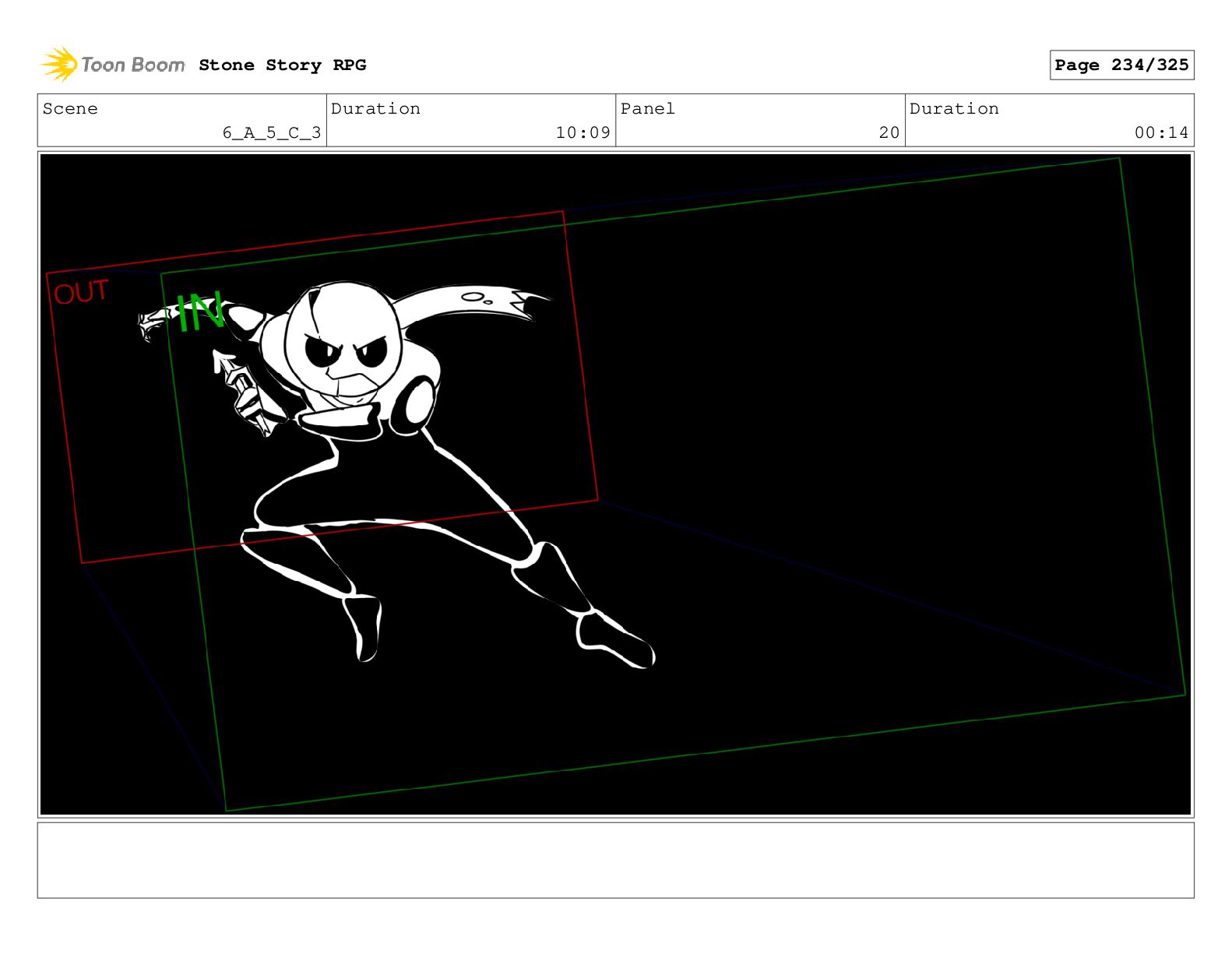Click the 'Page 234/325' box
The height and width of the screenshot is (954, 1232).
1121,65
